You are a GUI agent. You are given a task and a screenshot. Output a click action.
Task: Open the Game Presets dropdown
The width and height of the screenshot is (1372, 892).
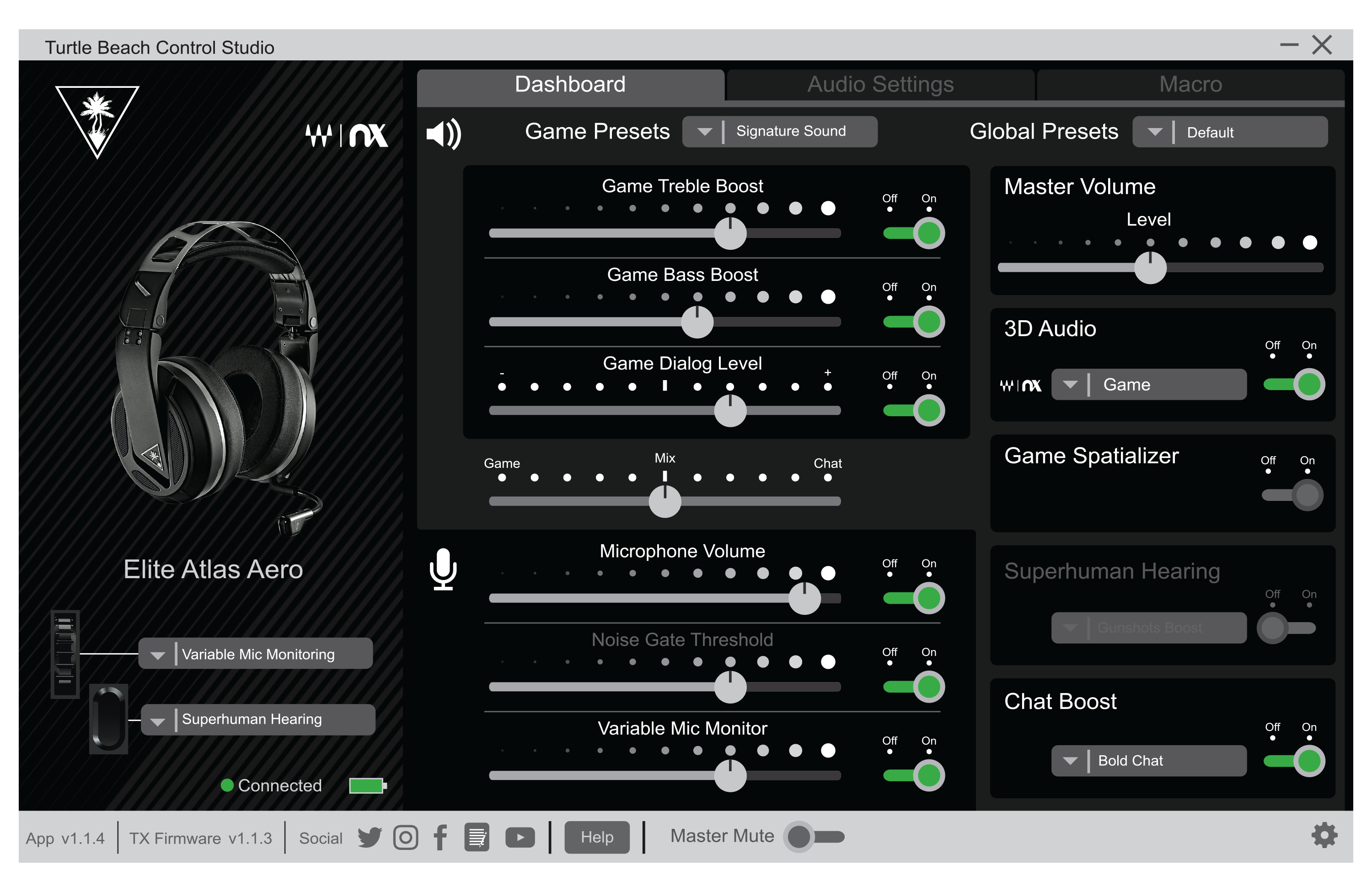[x=779, y=131]
